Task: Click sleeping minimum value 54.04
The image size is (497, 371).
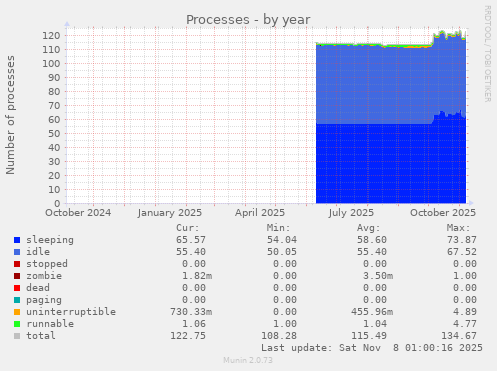Action: [282, 240]
